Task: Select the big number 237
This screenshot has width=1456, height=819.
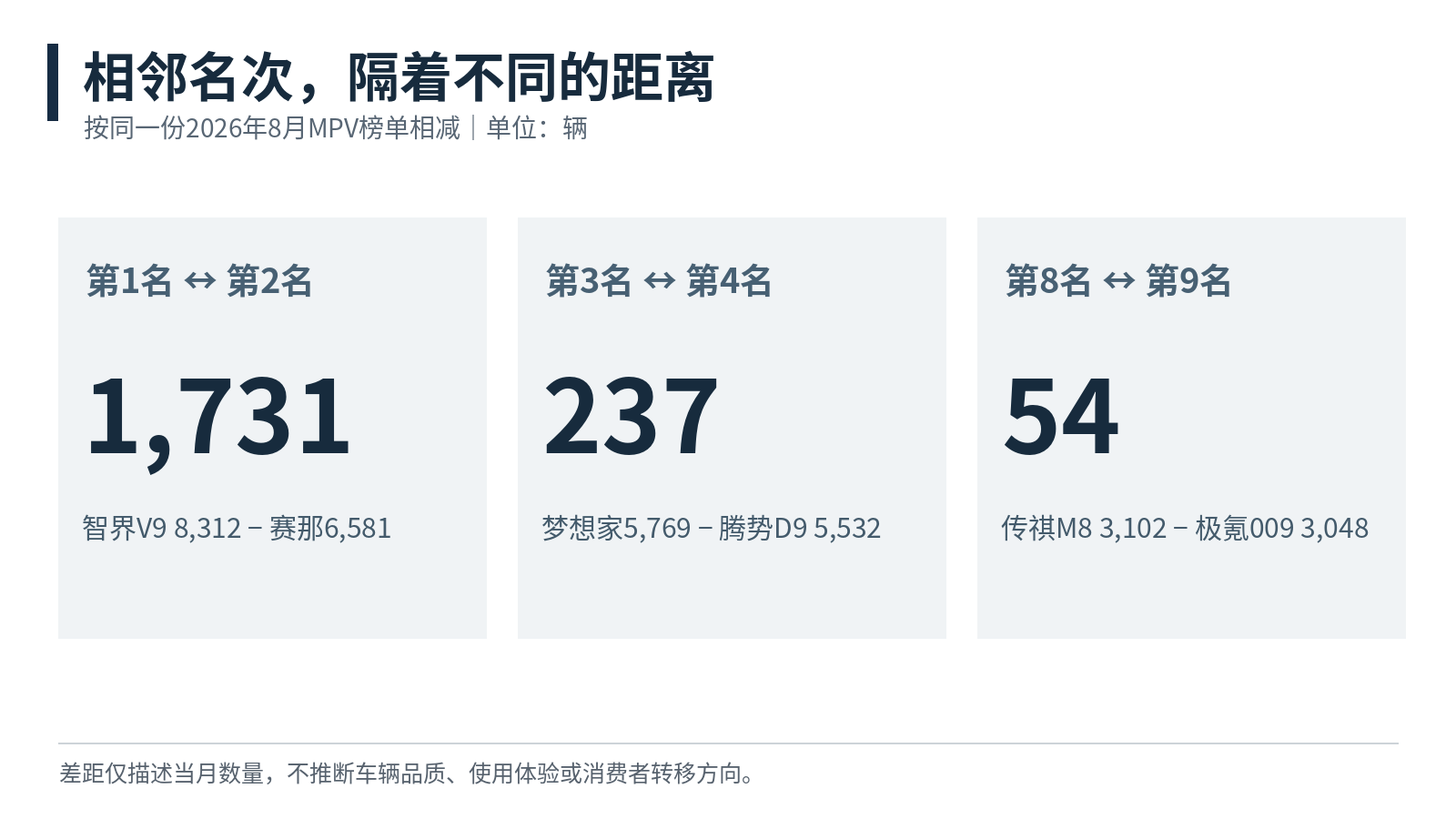Action: coord(632,417)
